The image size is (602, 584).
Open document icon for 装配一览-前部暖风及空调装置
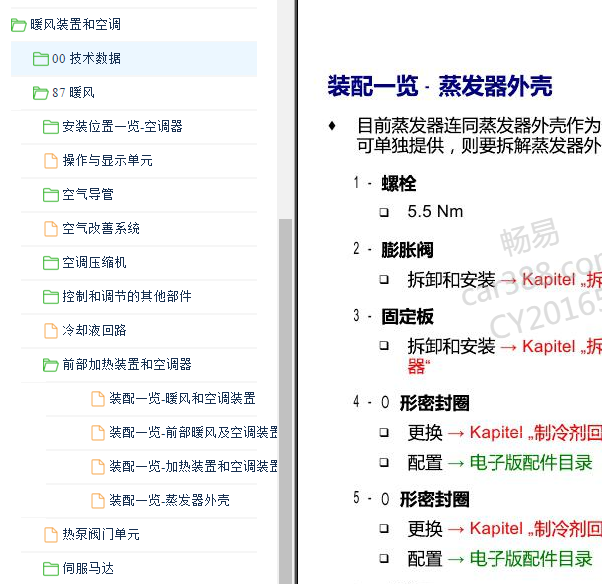pos(98,433)
